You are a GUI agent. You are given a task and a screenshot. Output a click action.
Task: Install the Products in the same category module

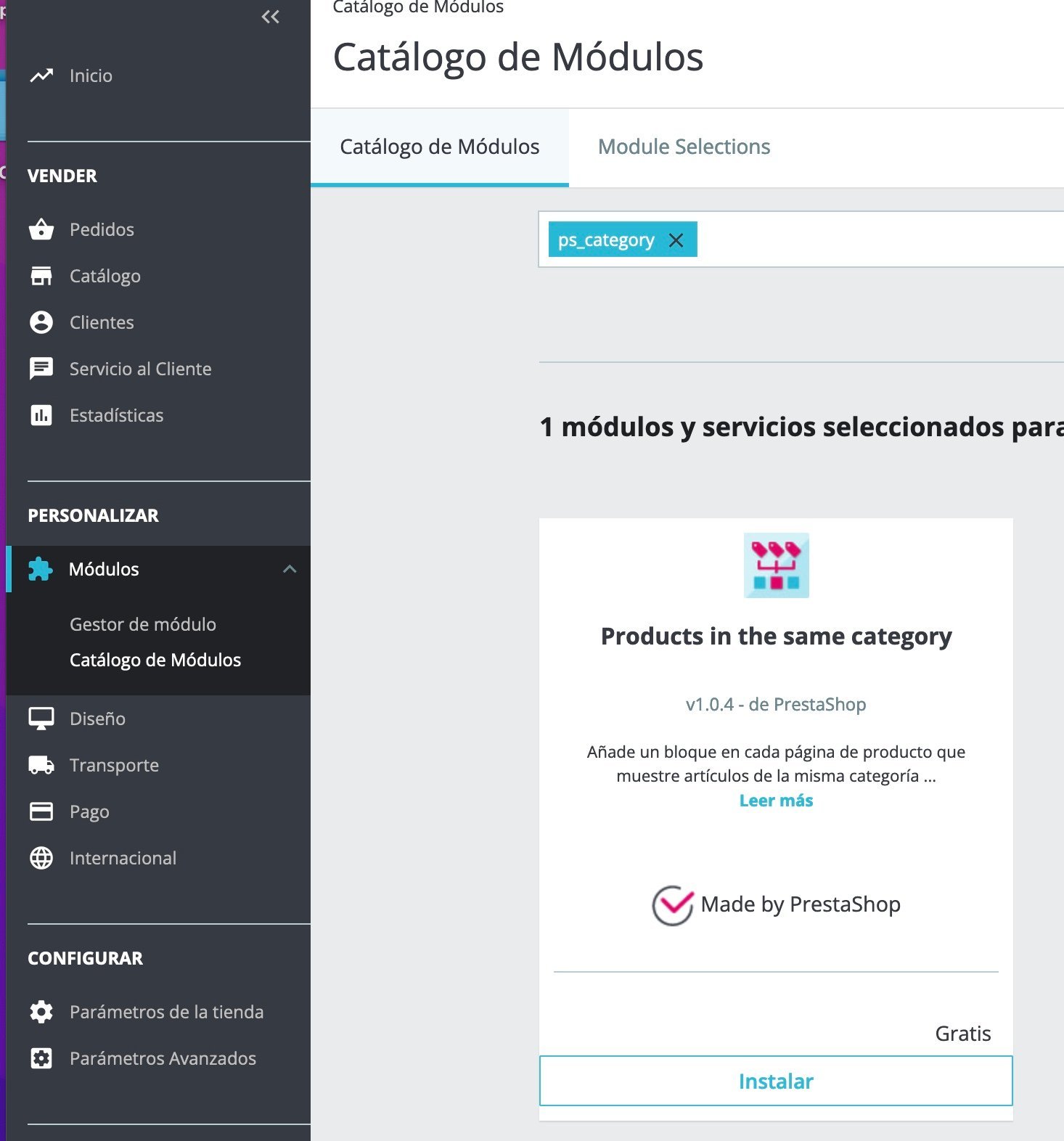(x=775, y=1081)
